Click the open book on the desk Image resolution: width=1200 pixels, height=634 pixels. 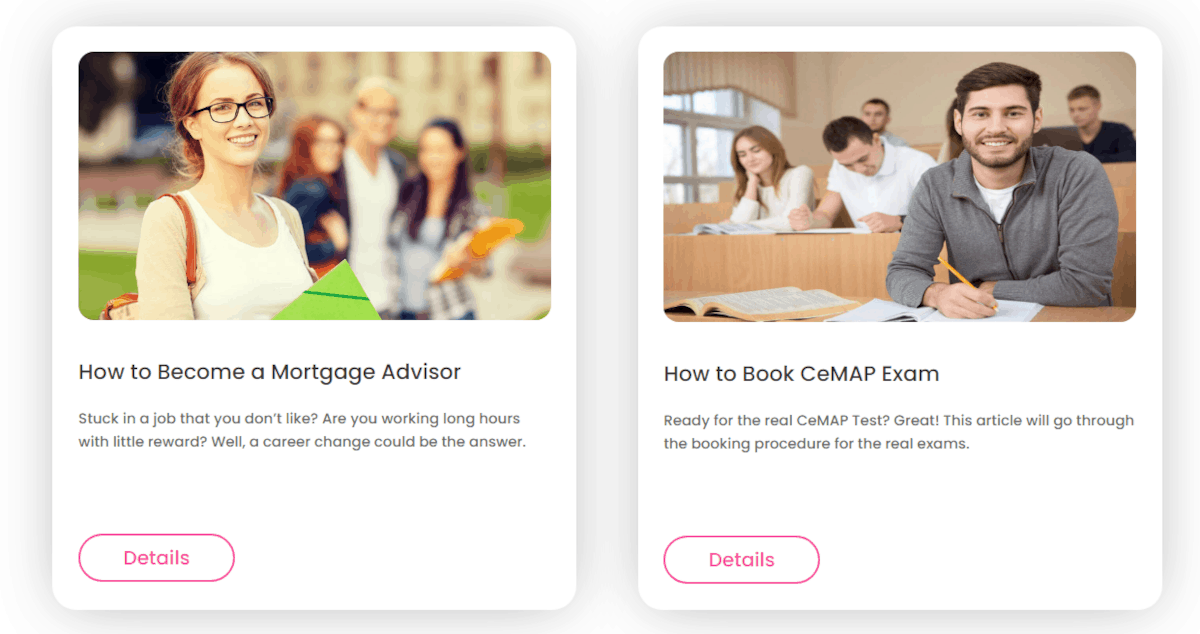[x=762, y=303]
